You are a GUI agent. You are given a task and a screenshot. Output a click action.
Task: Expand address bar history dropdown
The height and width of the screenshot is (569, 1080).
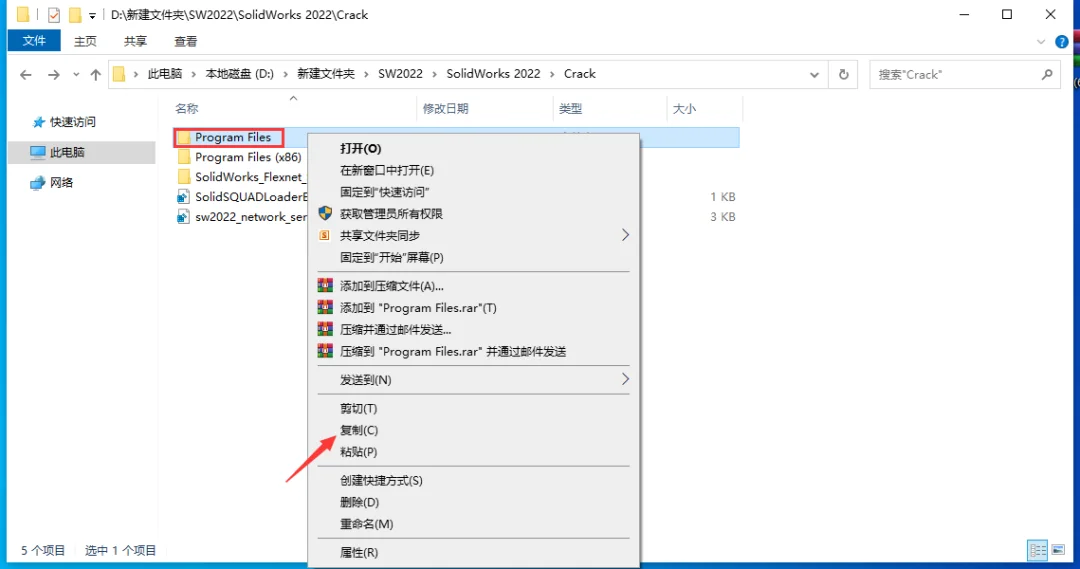(814, 74)
